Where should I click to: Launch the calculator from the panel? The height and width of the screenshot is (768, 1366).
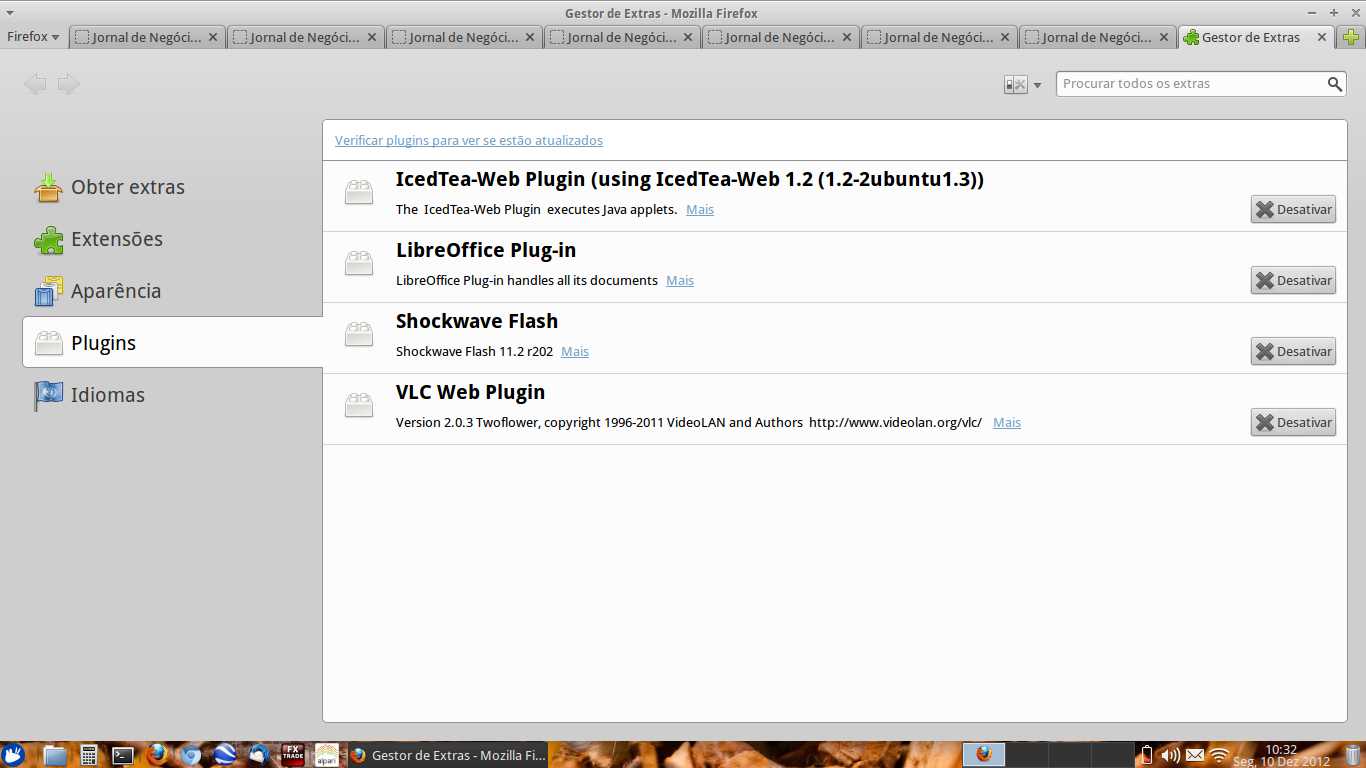pos(89,755)
